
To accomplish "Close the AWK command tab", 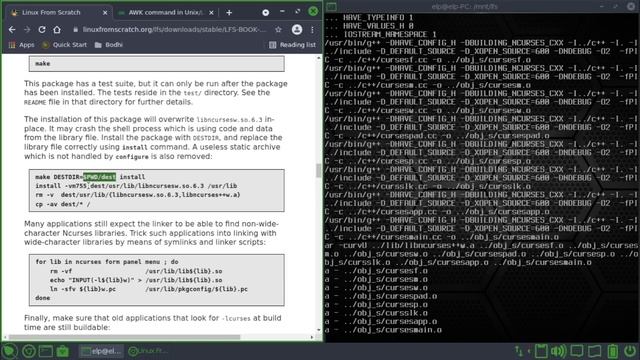I will click(211, 13).
